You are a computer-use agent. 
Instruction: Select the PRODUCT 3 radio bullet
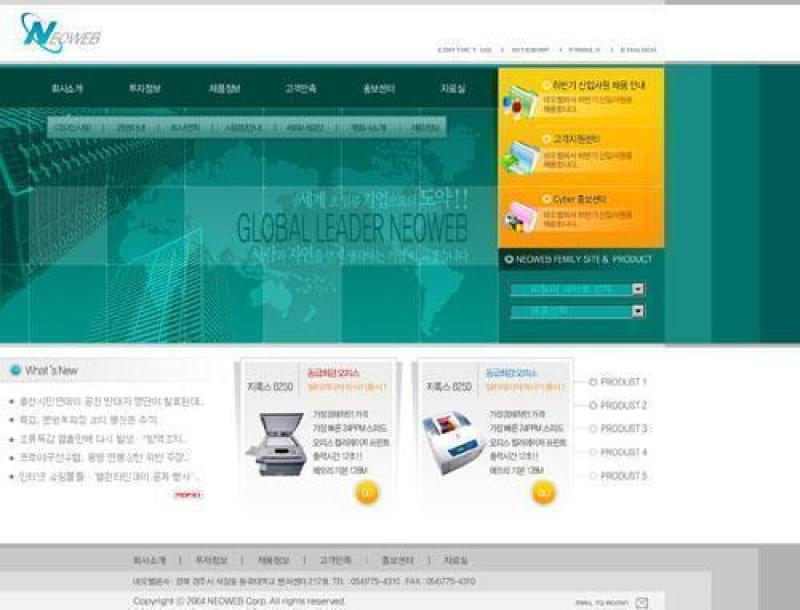click(x=593, y=429)
